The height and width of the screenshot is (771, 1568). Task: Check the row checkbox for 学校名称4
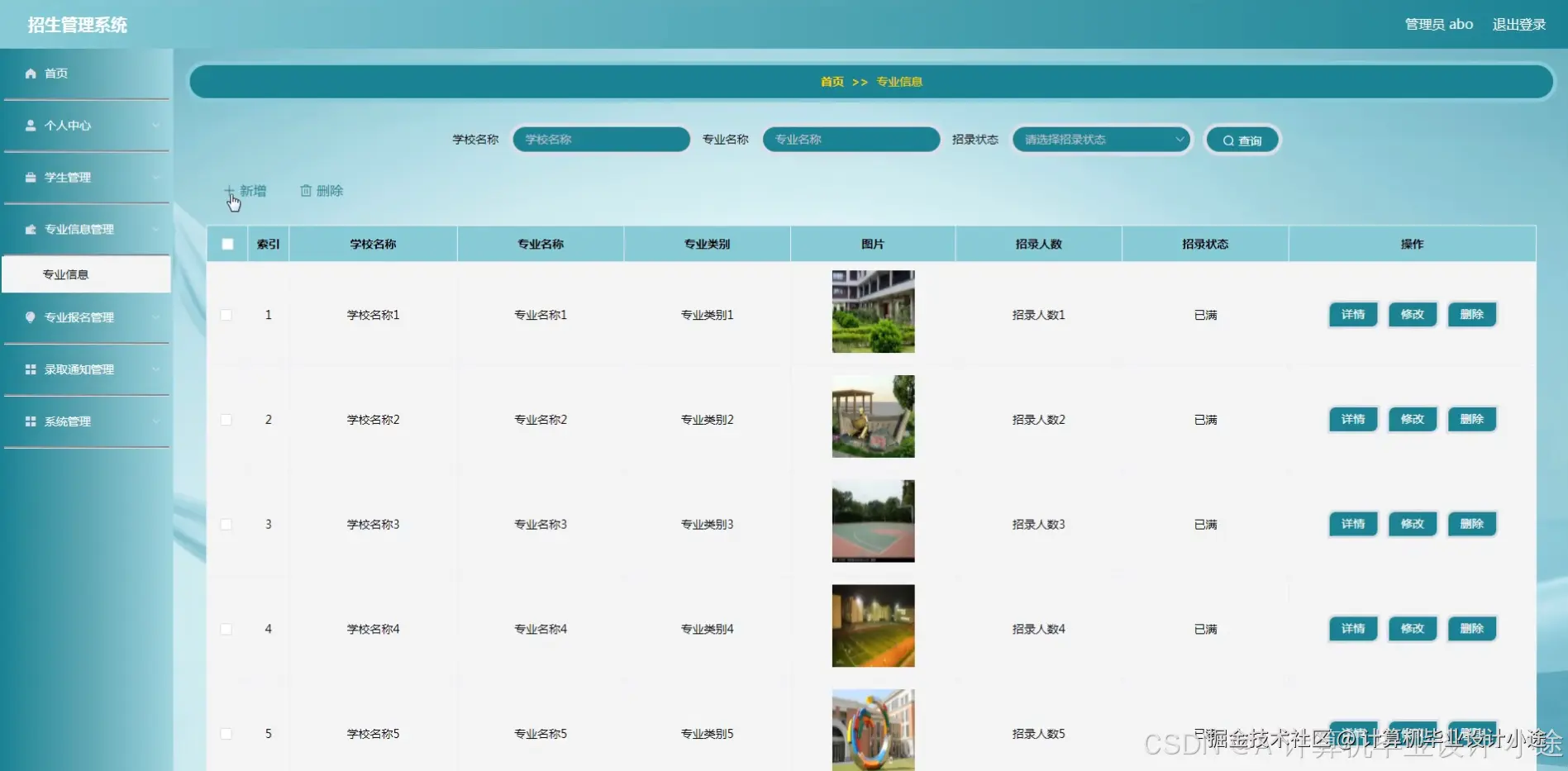(226, 629)
